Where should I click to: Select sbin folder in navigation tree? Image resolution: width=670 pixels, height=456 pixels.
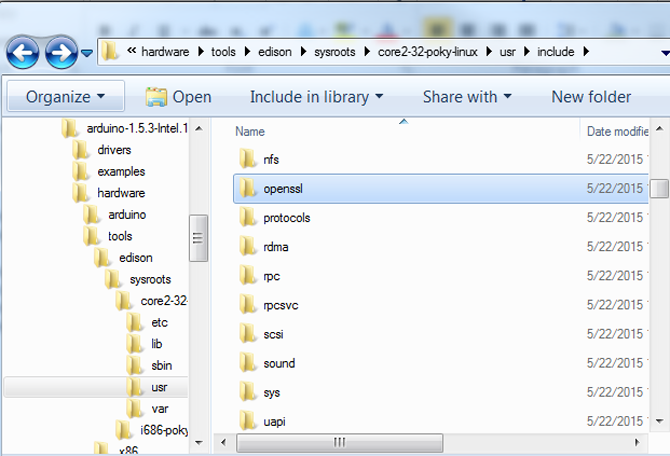point(162,366)
